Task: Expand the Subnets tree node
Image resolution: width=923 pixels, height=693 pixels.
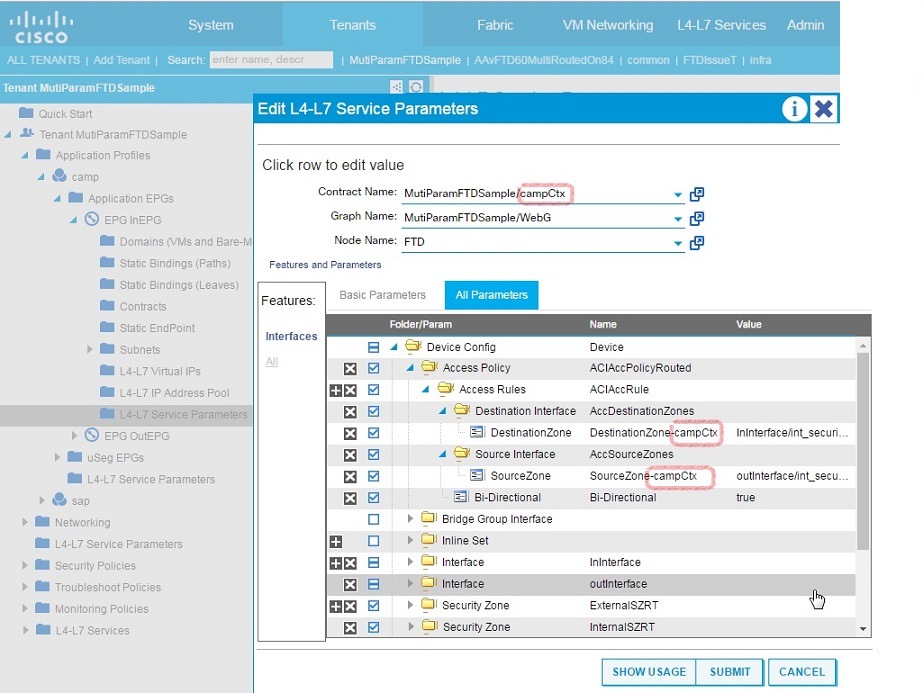Action: click(89, 349)
